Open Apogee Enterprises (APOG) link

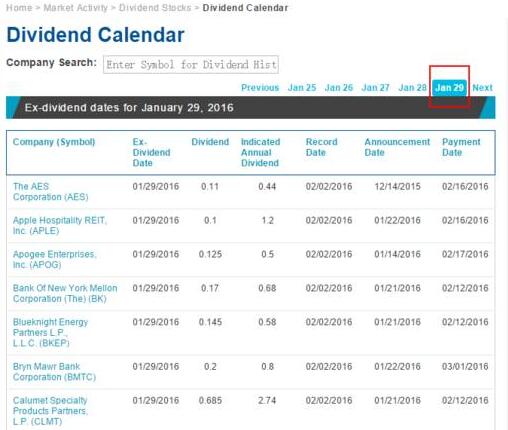[55, 259]
